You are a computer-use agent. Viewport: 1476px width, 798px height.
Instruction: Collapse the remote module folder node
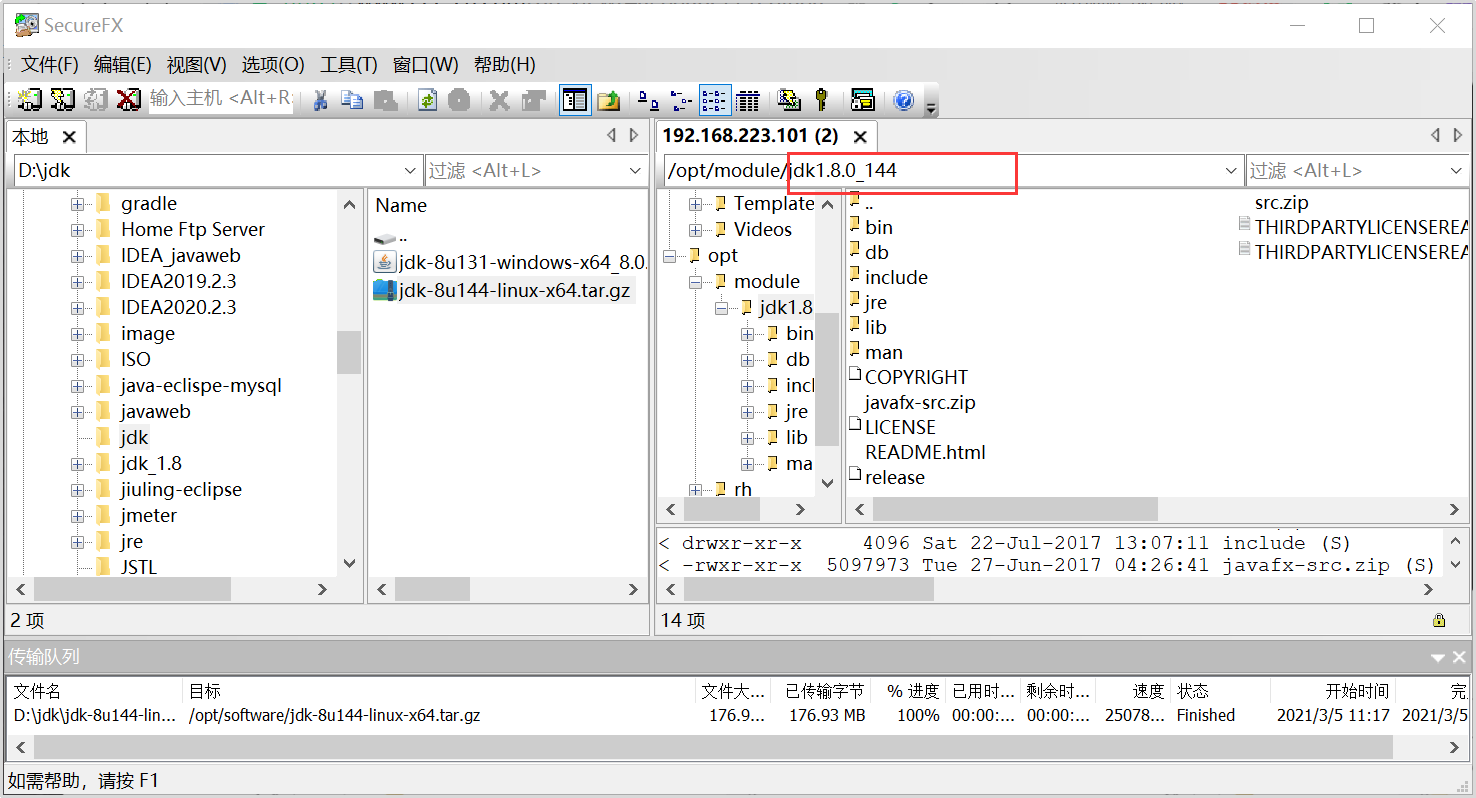tap(695, 282)
